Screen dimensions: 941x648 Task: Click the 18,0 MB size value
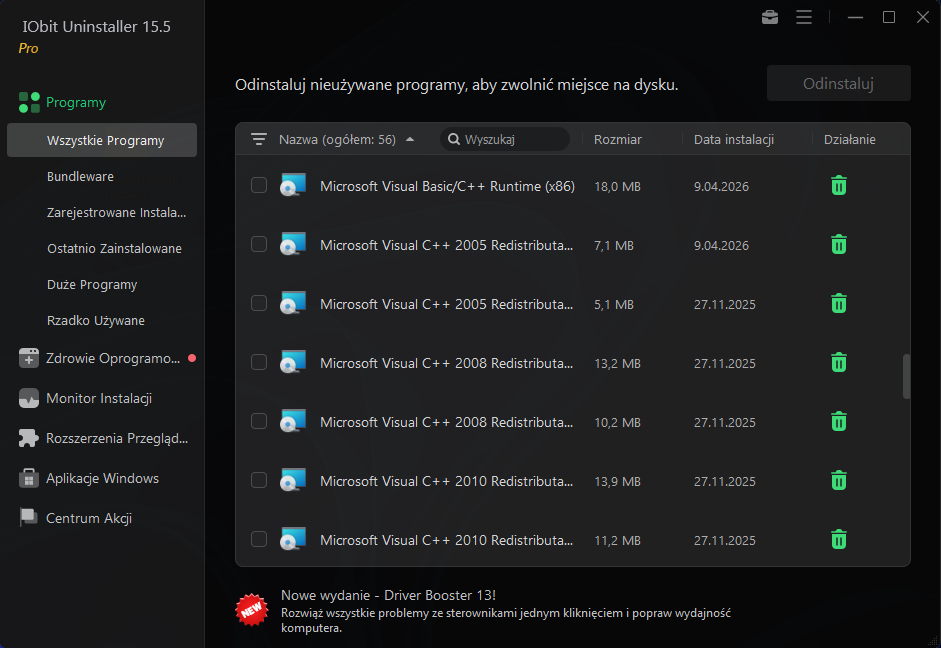617,187
